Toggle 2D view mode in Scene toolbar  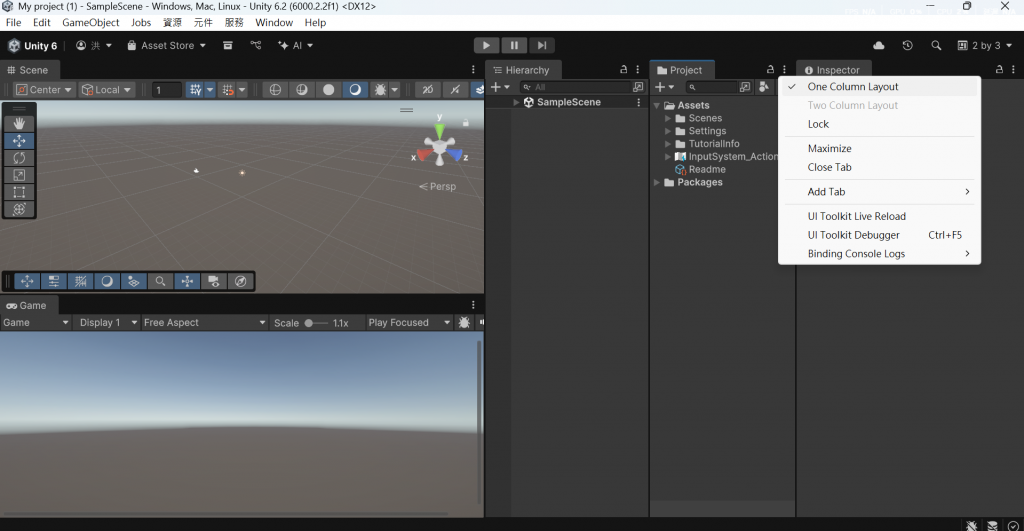tap(428, 89)
